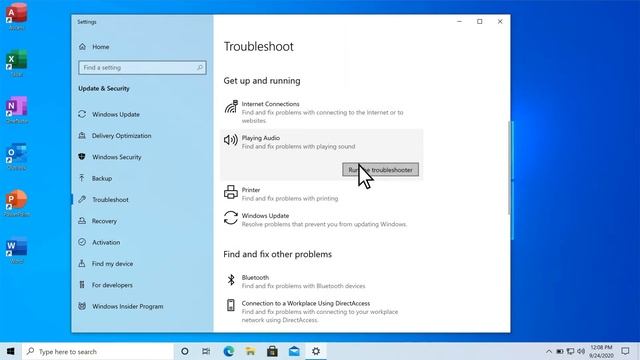Open Recovery settings page

pyautogui.click(x=104, y=221)
